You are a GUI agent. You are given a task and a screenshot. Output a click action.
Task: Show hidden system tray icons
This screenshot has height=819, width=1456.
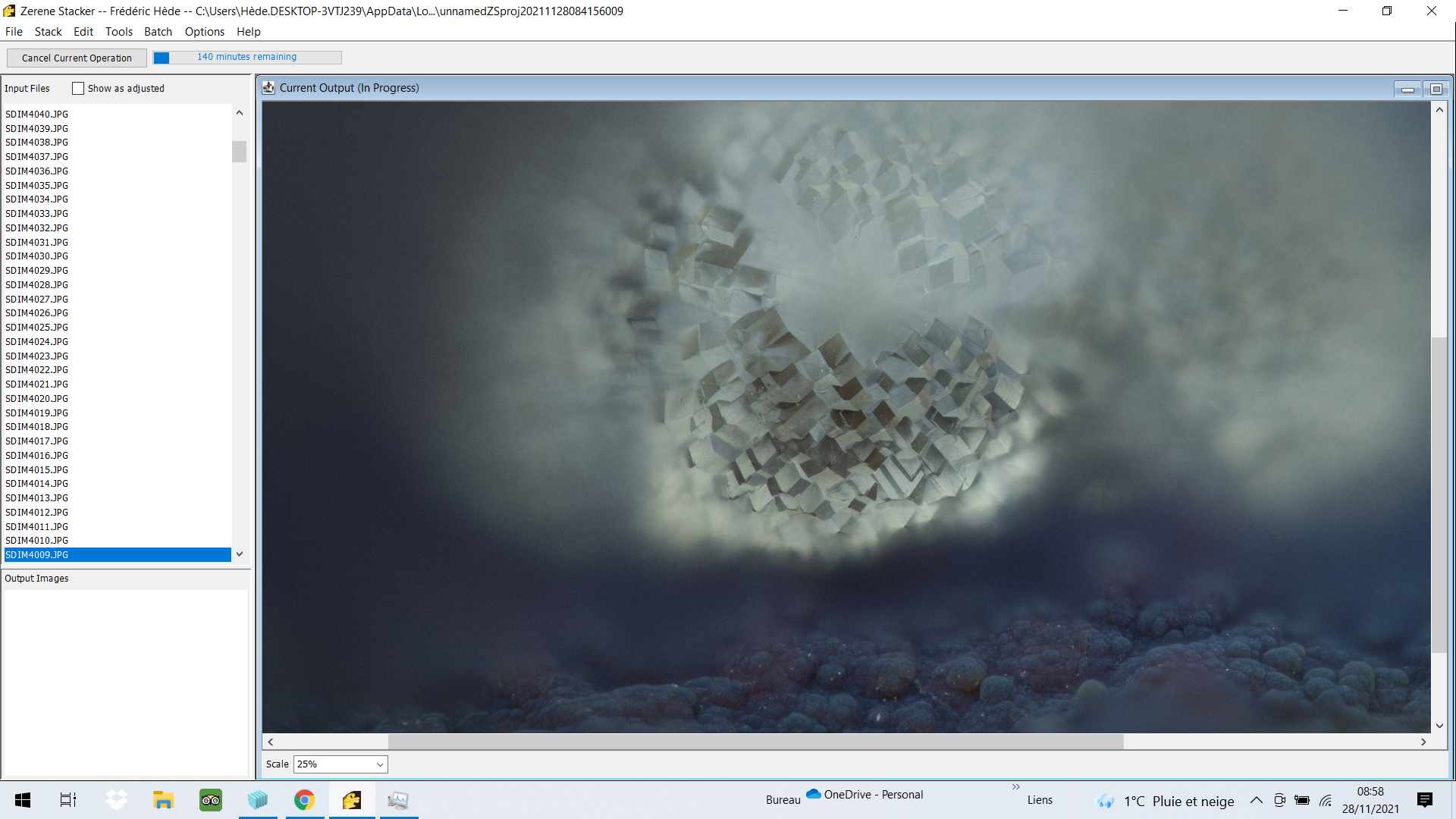(1257, 800)
